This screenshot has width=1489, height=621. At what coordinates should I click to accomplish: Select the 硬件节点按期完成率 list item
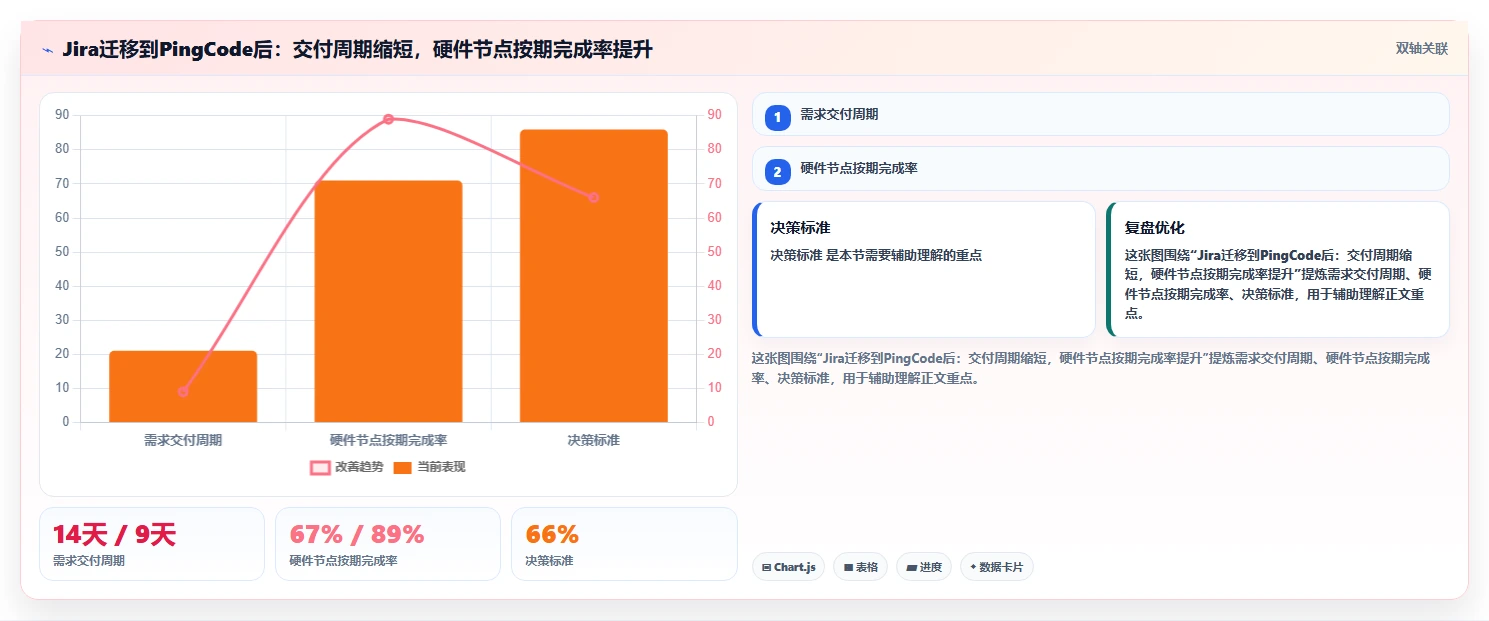[1100, 168]
